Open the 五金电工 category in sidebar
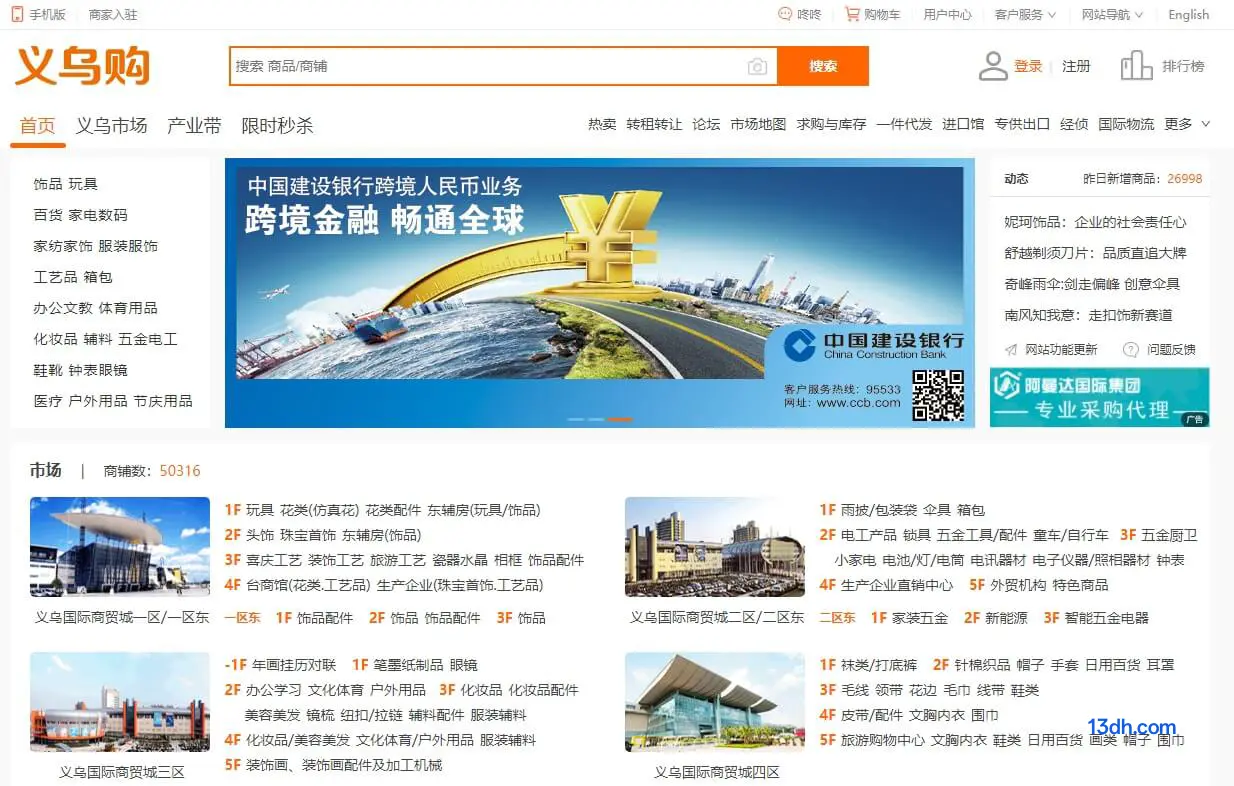The image size is (1234, 786). [x=148, y=339]
